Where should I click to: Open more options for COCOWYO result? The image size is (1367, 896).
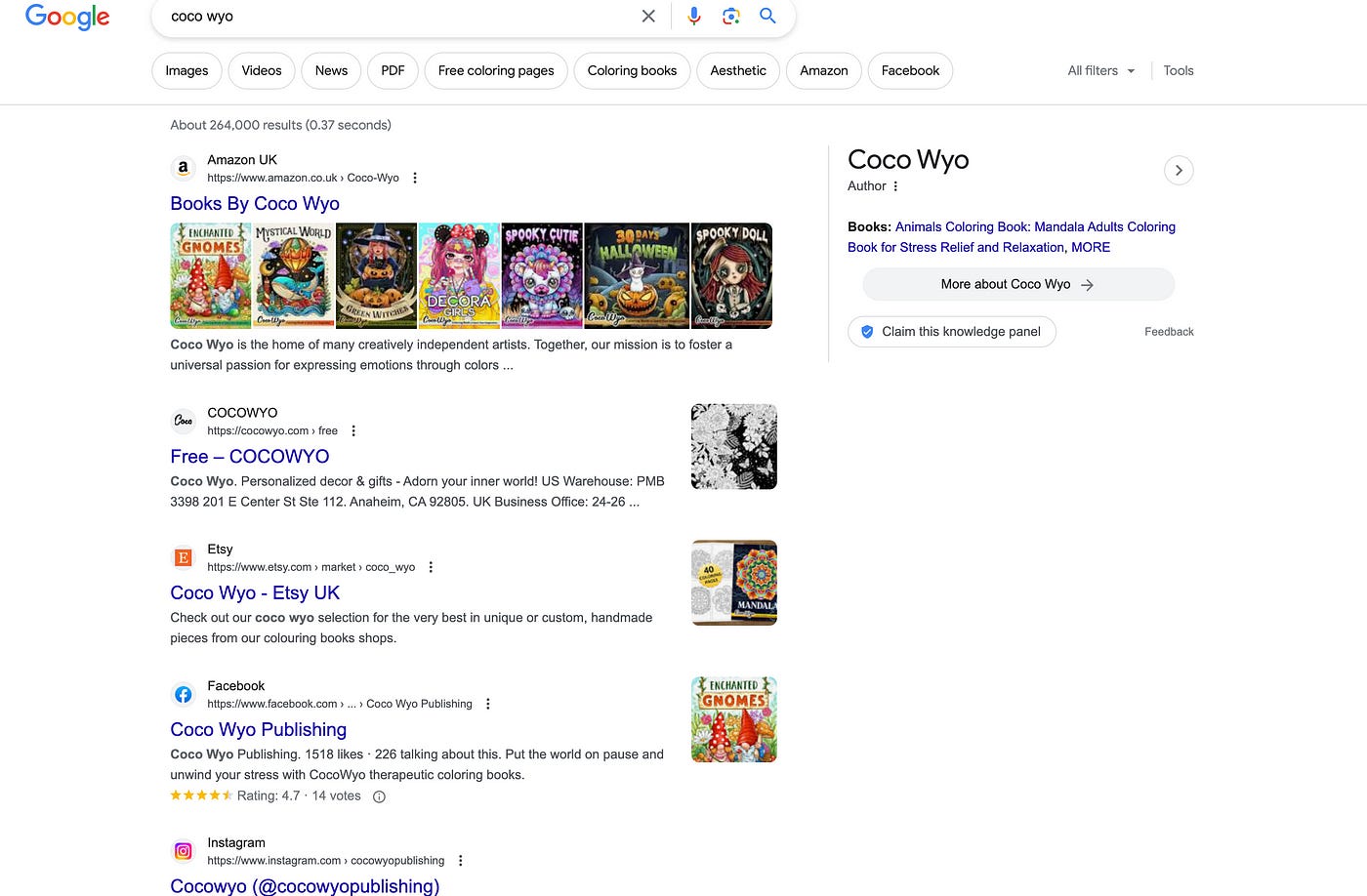pos(353,430)
